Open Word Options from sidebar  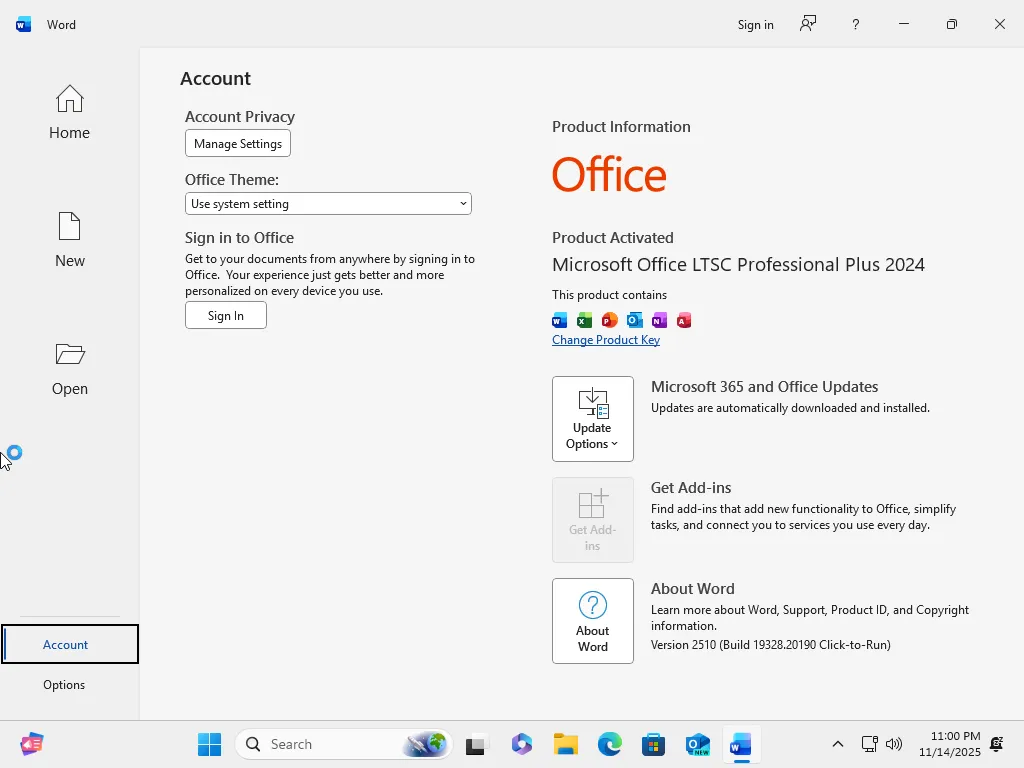[64, 684]
